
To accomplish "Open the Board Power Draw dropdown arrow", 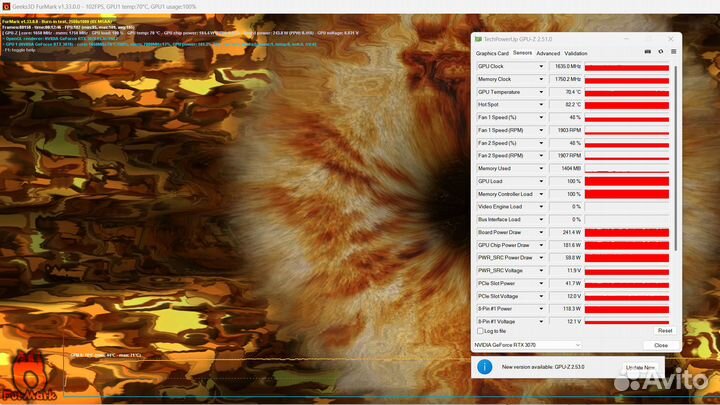I will pos(541,232).
